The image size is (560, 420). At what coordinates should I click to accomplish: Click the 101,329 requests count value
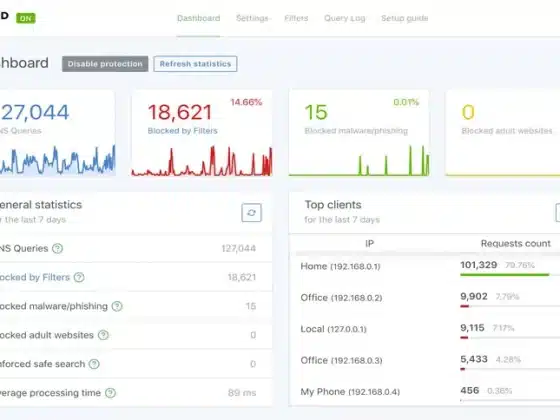pos(479,265)
